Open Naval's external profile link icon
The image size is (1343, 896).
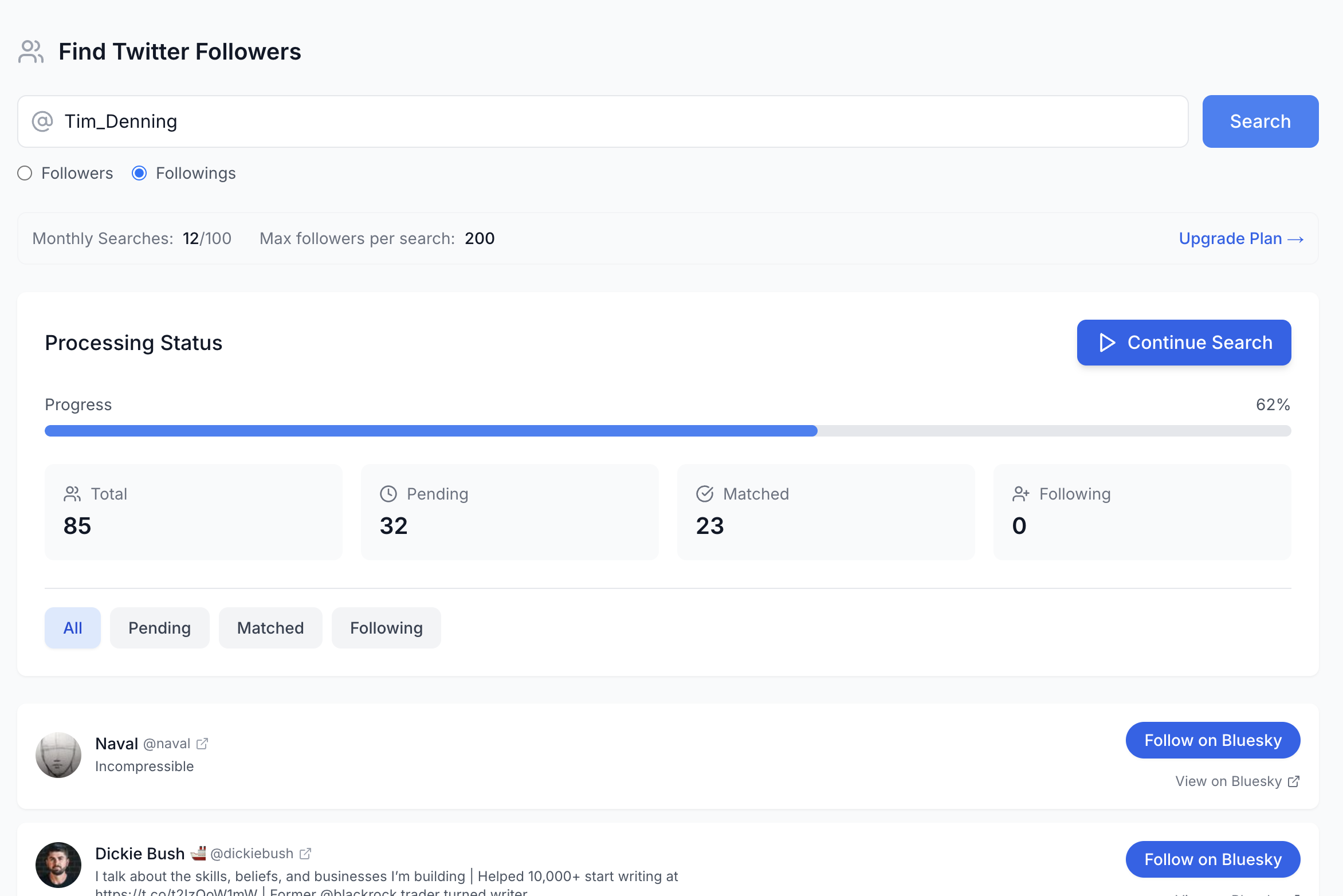(202, 744)
